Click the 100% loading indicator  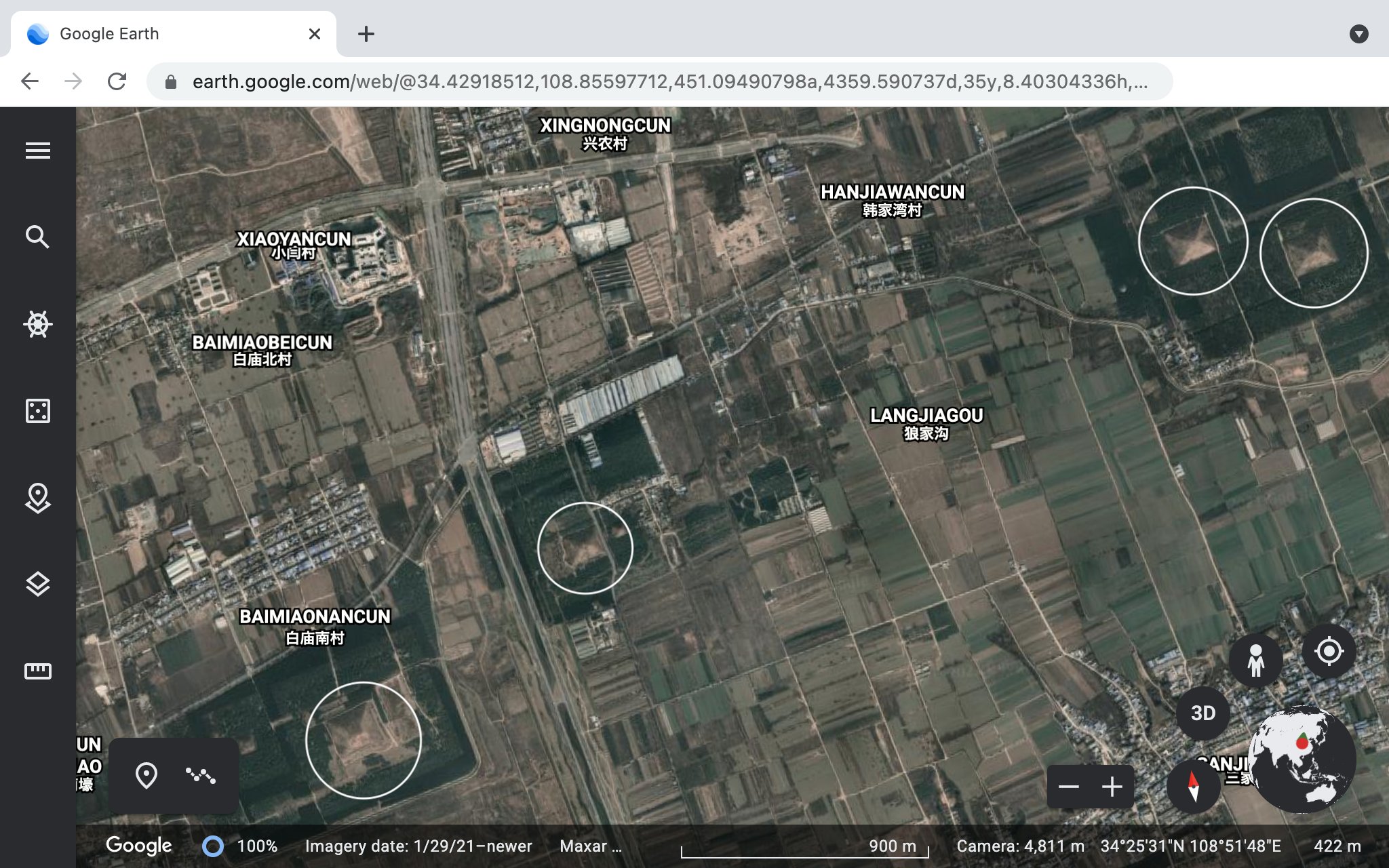pos(241,846)
